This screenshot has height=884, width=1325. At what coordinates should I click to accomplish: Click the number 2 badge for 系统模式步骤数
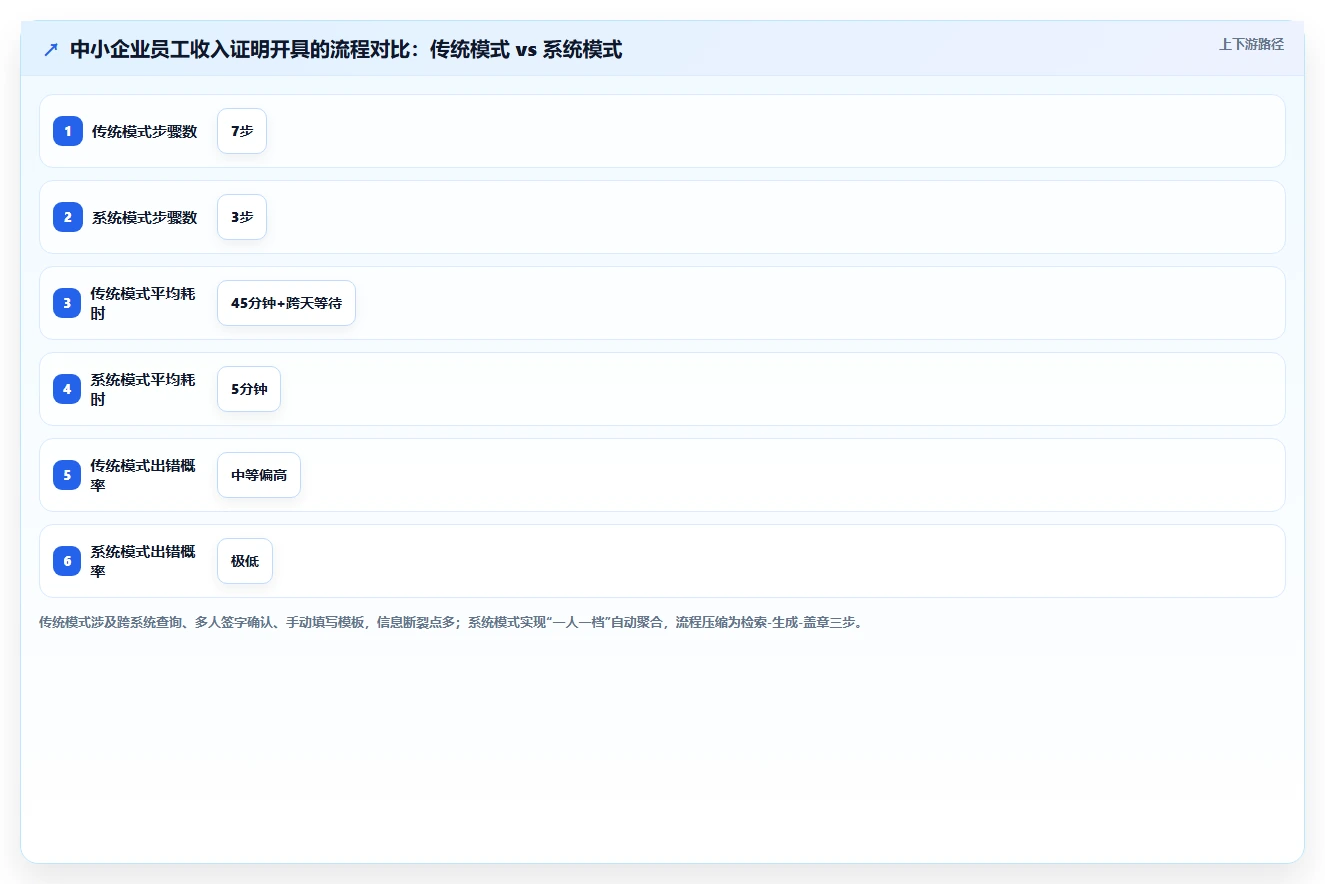68,217
